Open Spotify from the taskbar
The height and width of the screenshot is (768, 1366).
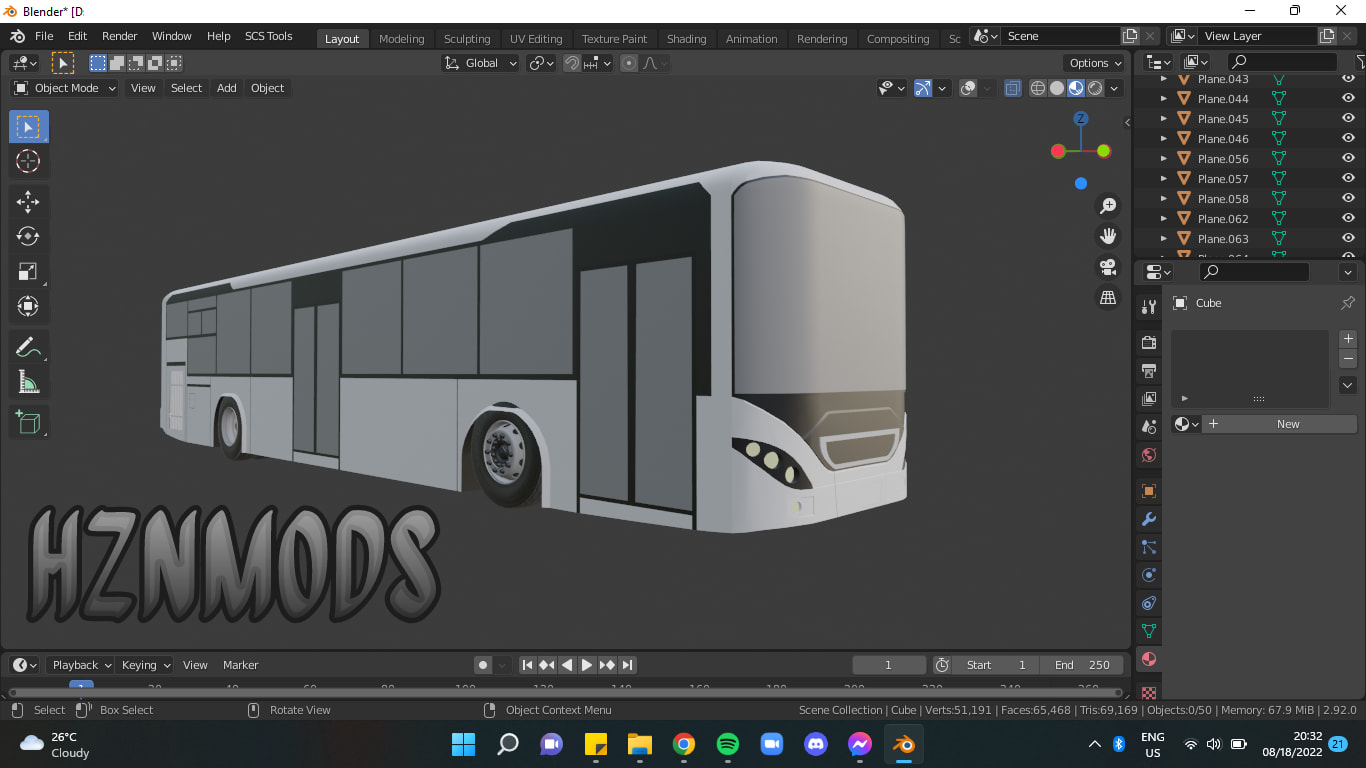coord(728,744)
